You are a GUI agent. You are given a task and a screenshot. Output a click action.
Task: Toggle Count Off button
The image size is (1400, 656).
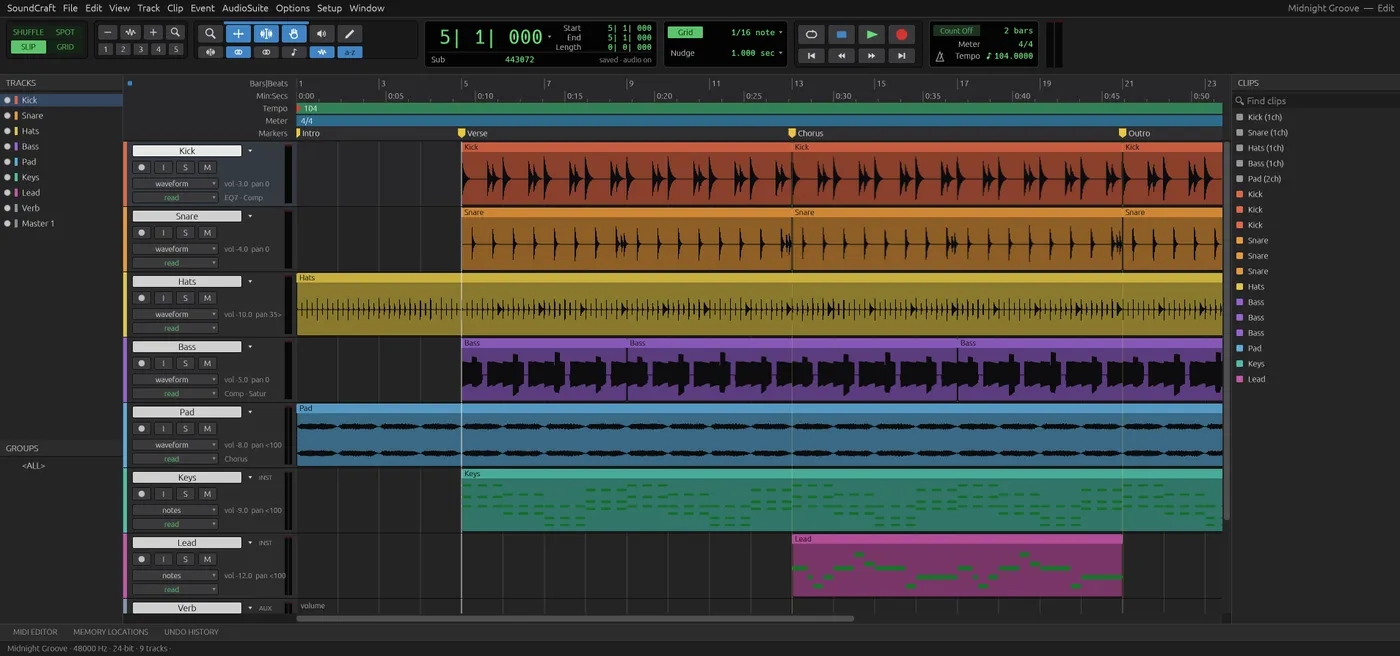pos(956,31)
